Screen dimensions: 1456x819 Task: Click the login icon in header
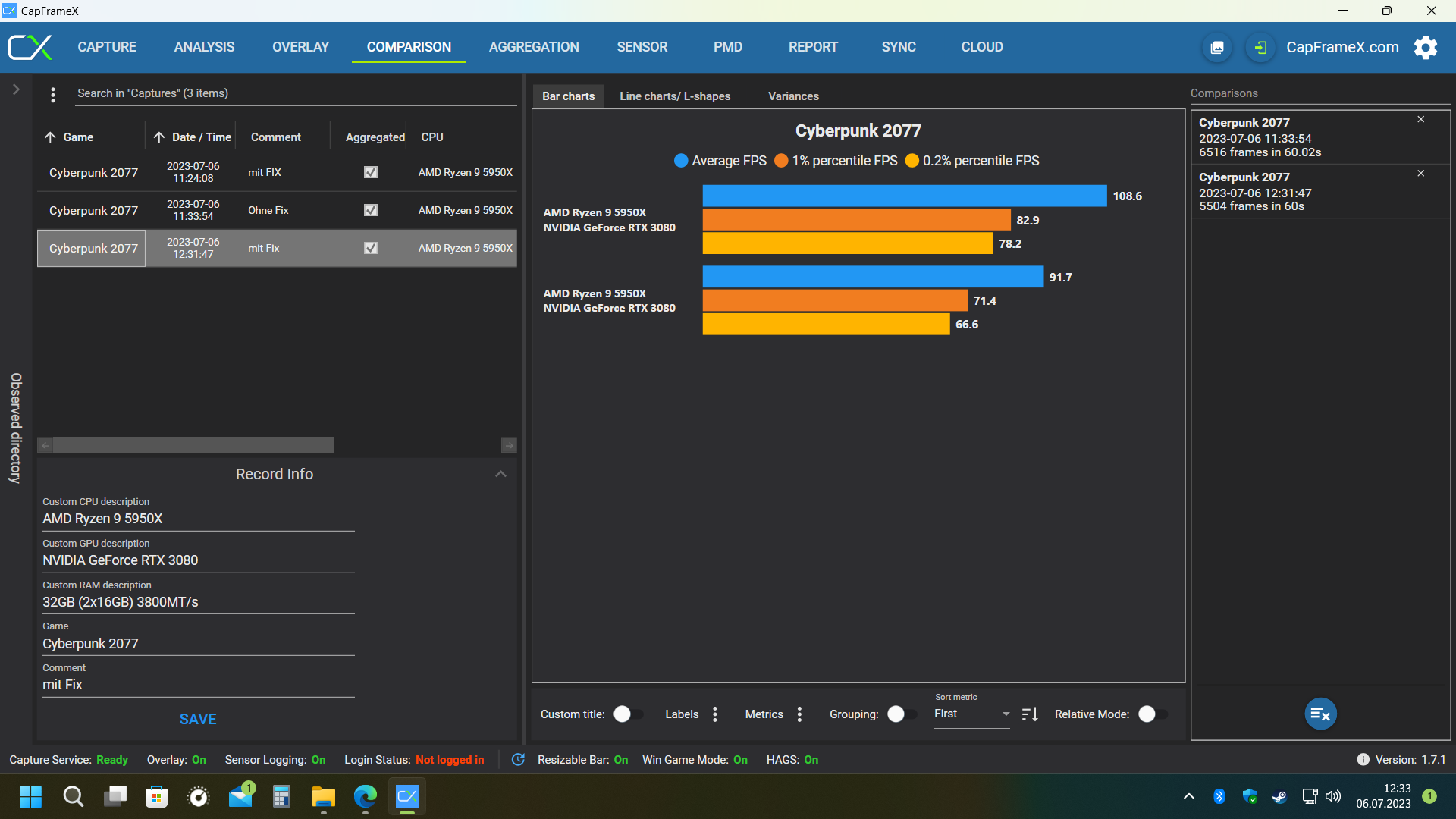tap(1260, 47)
